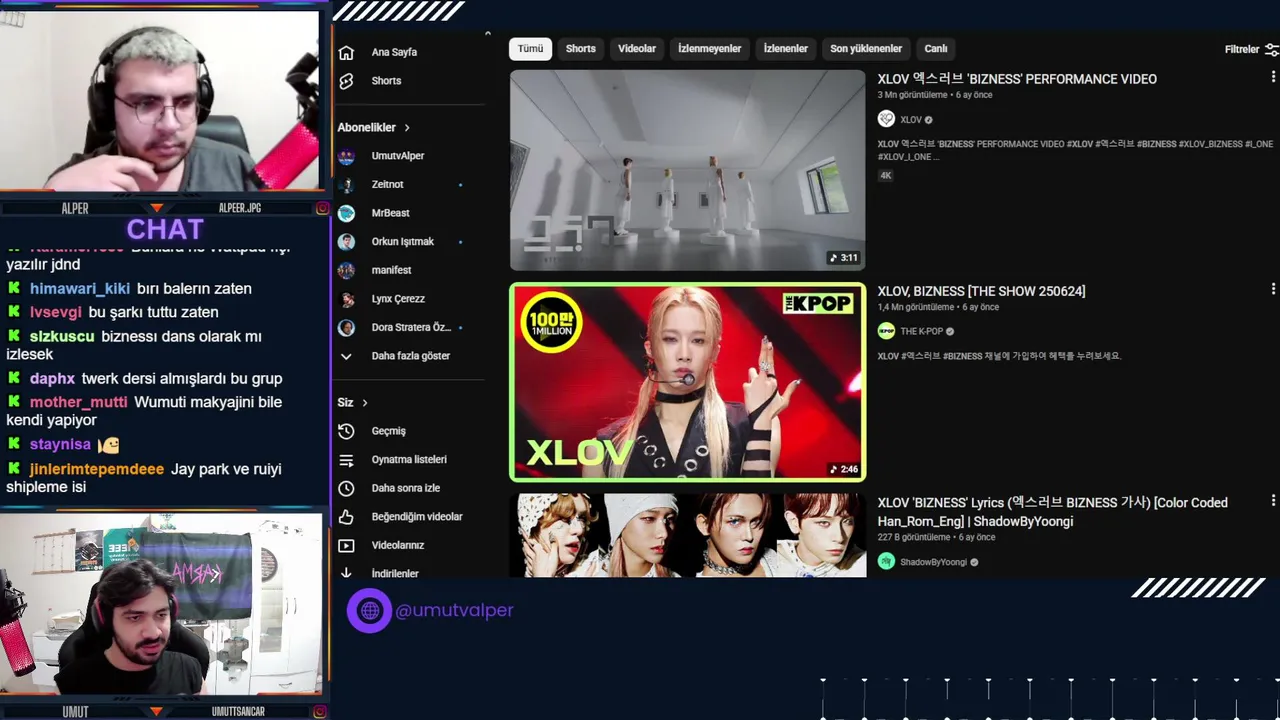
Task: Click mother_mutti chat username
Action: point(79,402)
